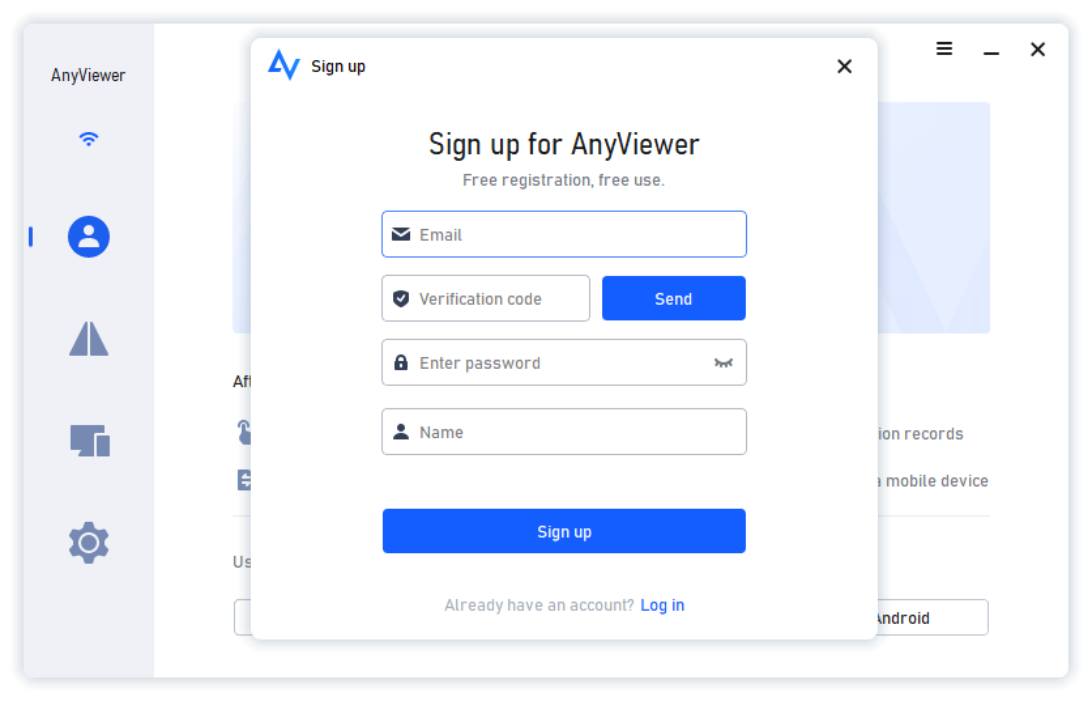Submit the blue Sign up button
This screenshot has width=1092, height=701.
coord(564,531)
